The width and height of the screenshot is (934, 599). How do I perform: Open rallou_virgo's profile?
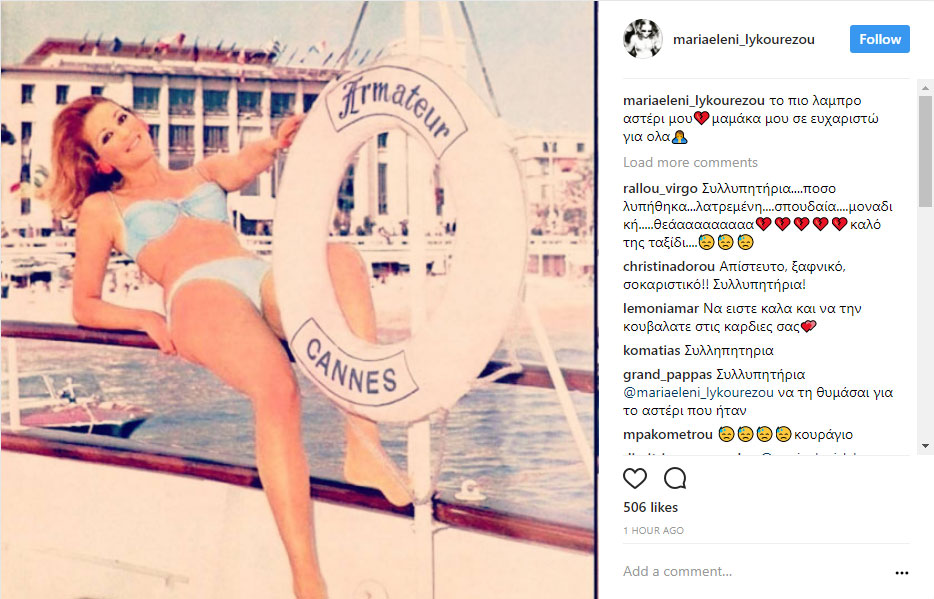[660, 189]
